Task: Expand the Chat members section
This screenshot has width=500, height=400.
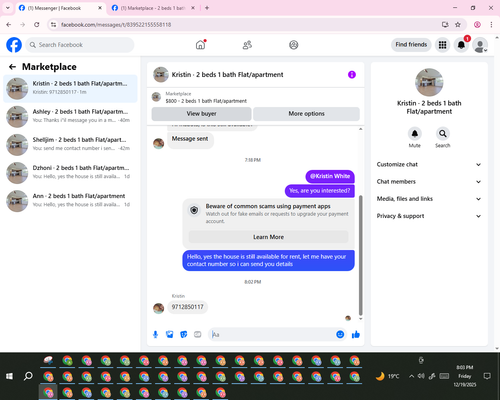Action: coord(429,182)
